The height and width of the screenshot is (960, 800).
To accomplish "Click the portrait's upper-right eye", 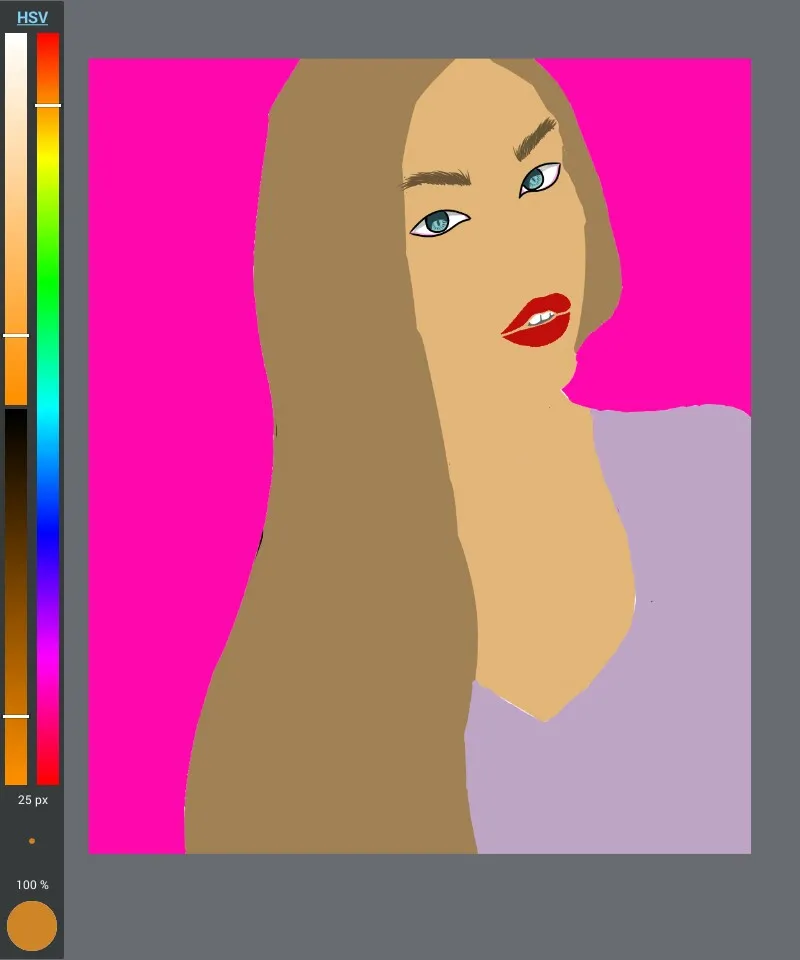I will [x=537, y=179].
